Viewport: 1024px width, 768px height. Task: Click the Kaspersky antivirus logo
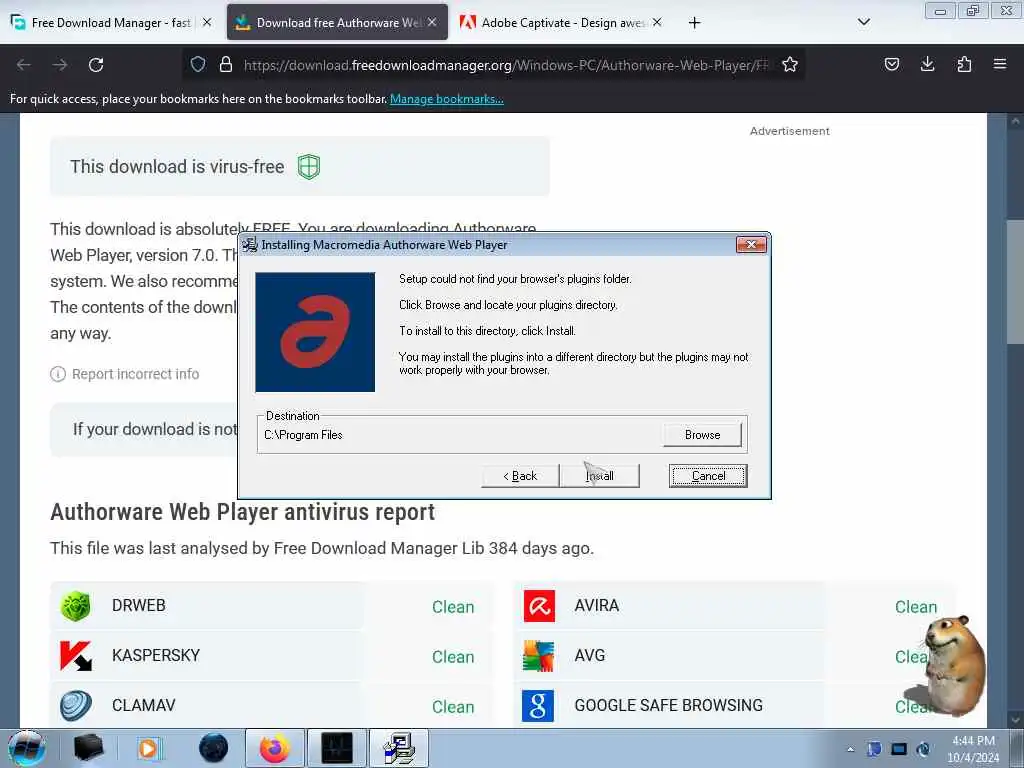pyautogui.click(x=76, y=656)
